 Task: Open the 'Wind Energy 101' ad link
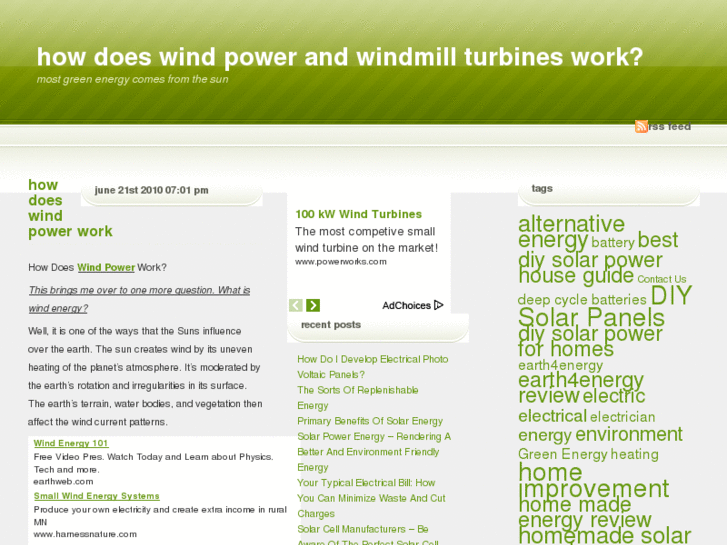71,443
